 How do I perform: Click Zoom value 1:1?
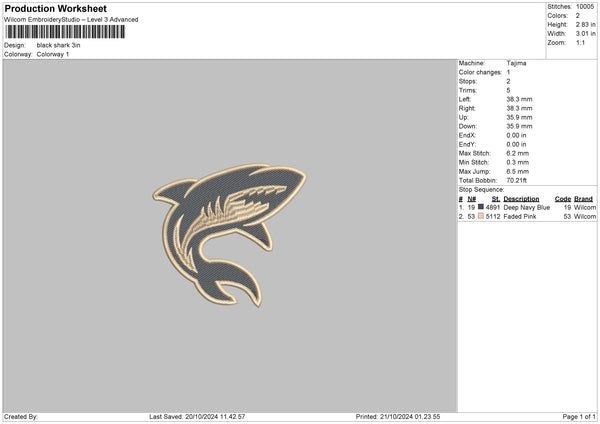coord(580,43)
